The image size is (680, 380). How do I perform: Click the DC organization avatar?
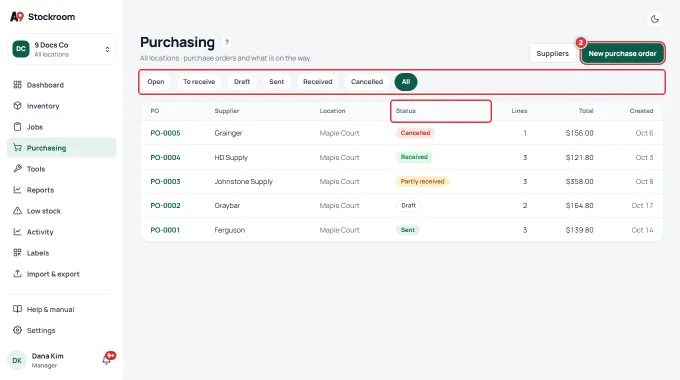pyautogui.click(x=21, y=49)
